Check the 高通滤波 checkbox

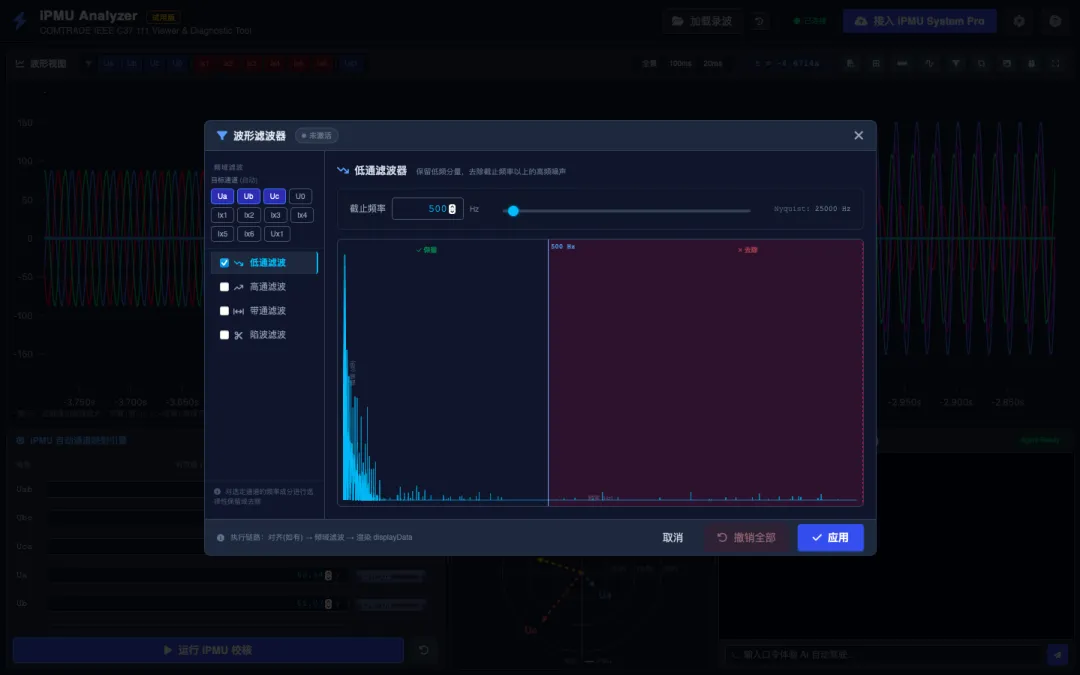point(224,287)
